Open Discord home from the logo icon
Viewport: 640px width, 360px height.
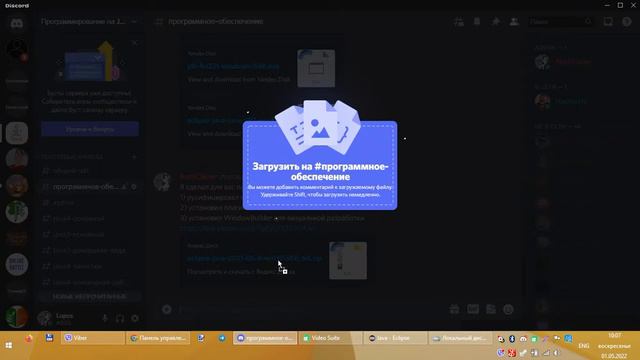pyautogui.click(x=17, y=23)
